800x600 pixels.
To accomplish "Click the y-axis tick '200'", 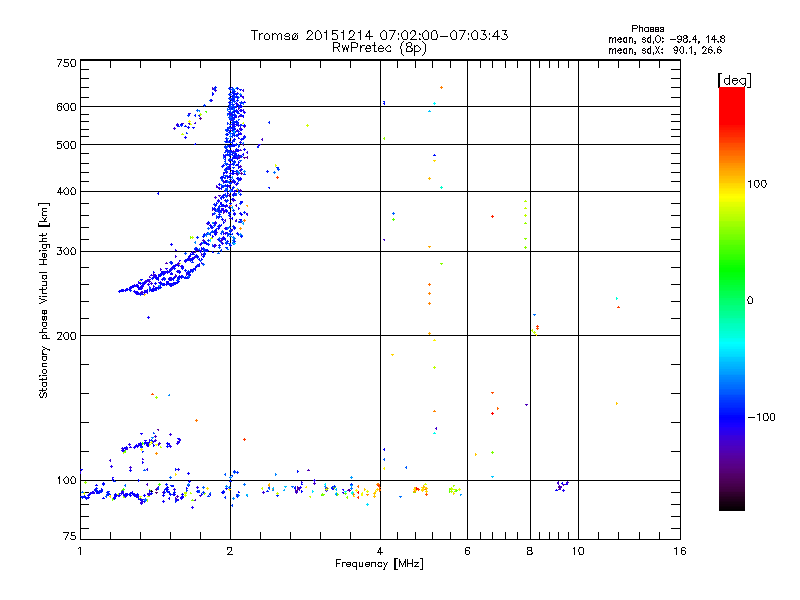I will click(x=66, y=336).
